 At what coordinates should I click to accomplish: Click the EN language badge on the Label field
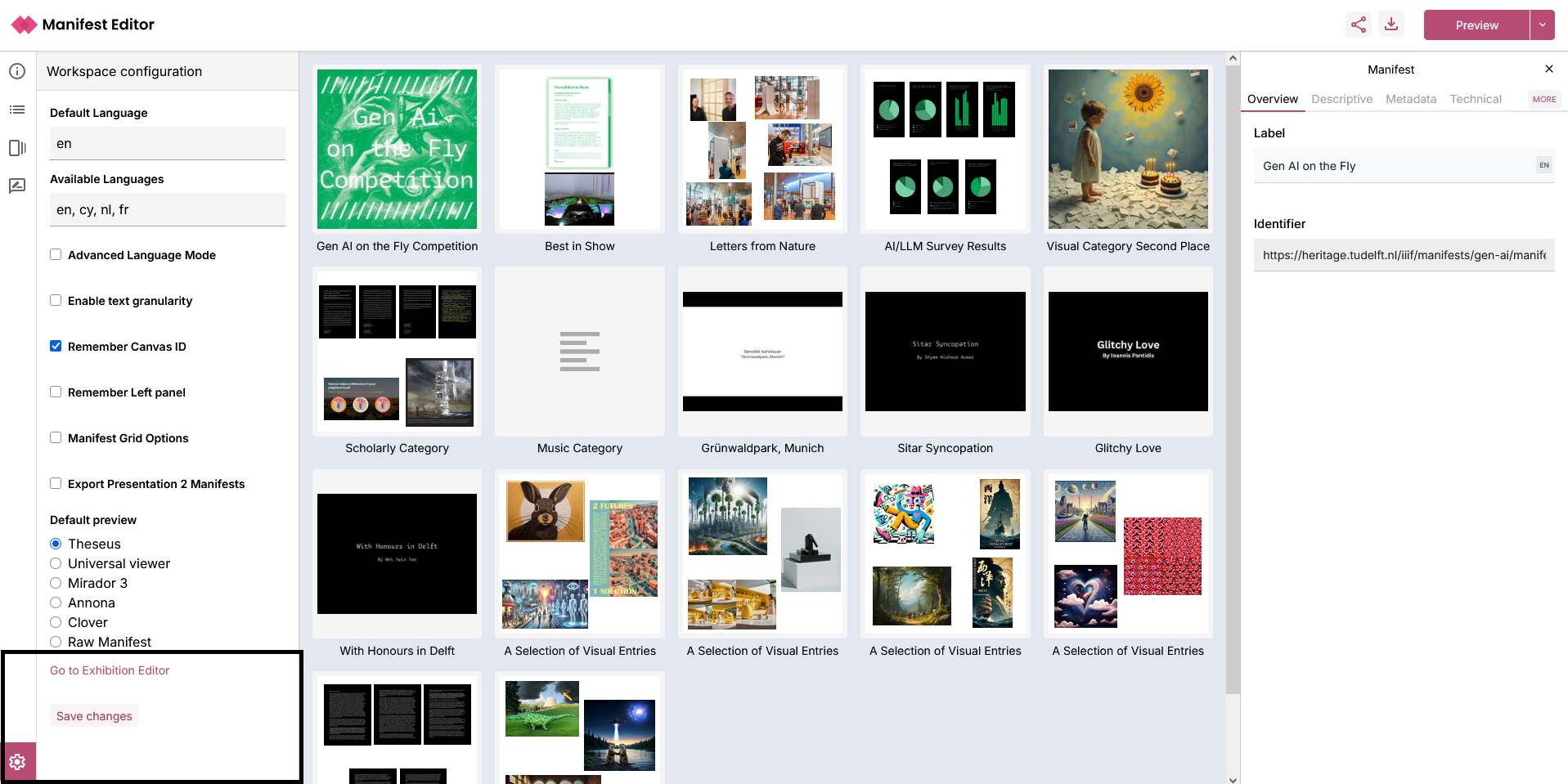[x=1543, y=165]
